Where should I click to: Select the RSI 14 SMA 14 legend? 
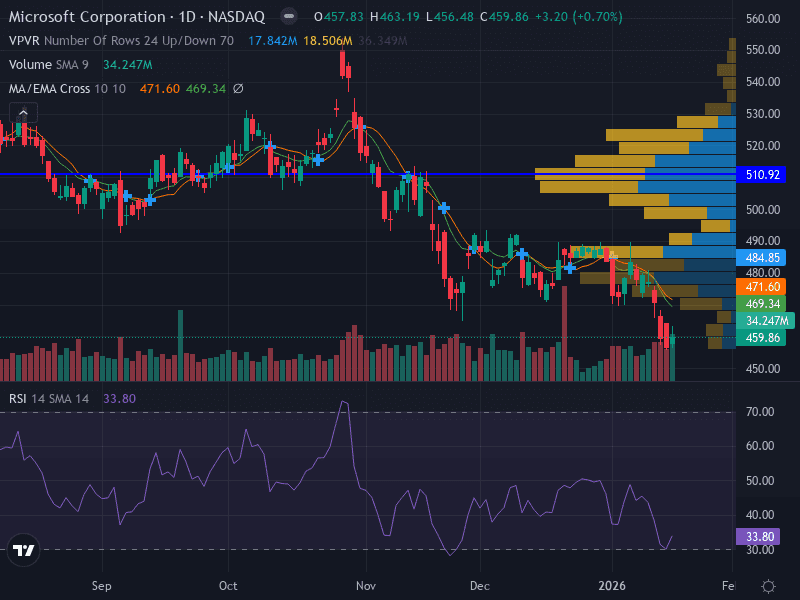48,398
